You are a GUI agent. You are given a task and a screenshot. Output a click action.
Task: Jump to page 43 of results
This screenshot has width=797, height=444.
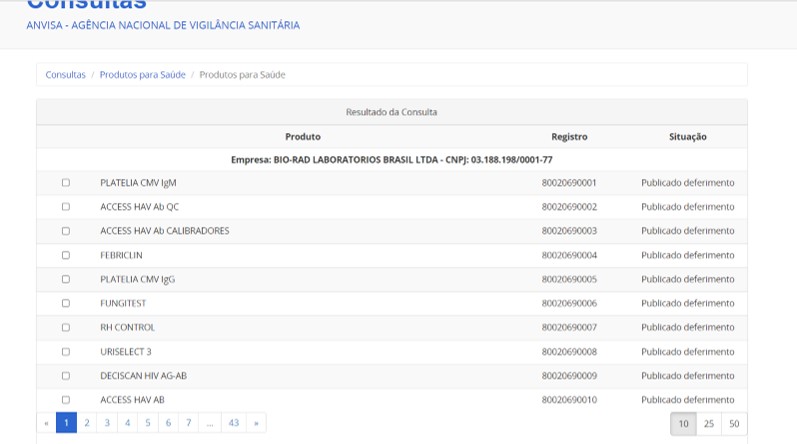pos(233,423)
